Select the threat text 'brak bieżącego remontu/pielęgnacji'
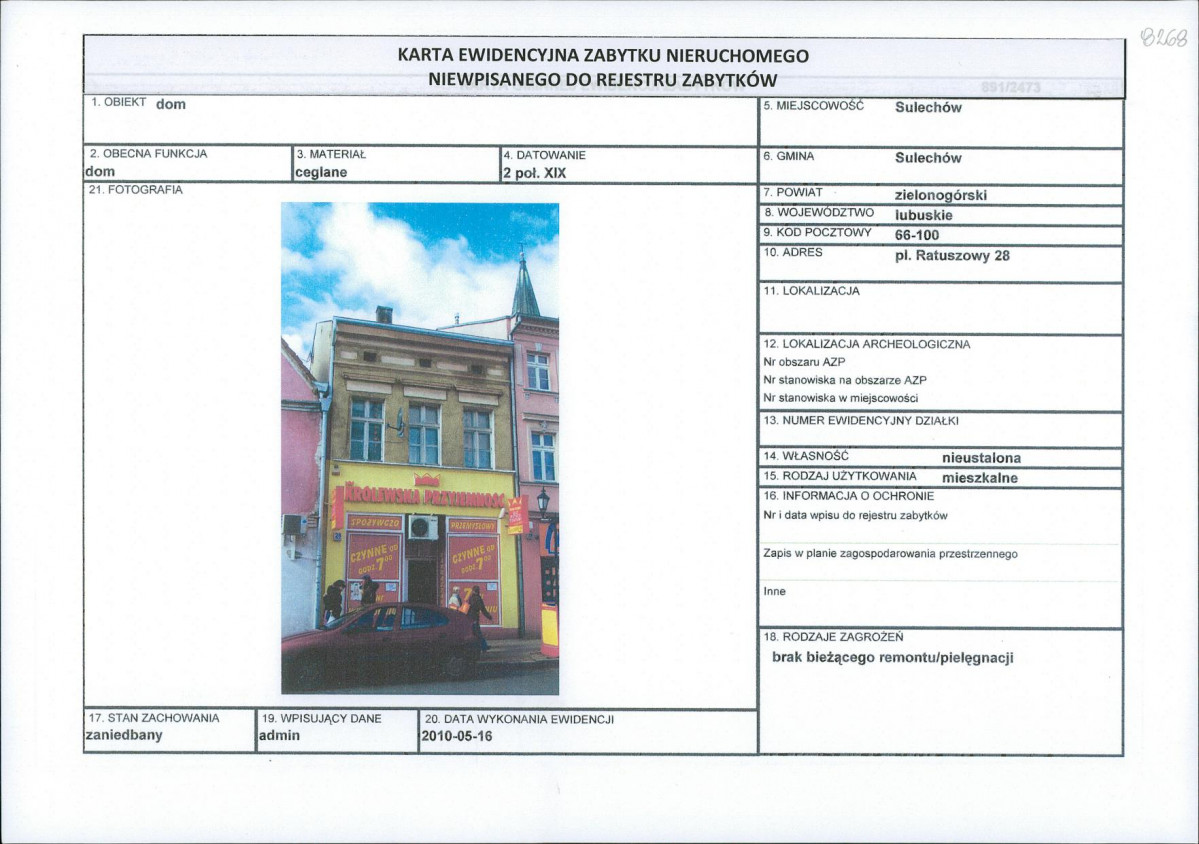 point(892,658)
